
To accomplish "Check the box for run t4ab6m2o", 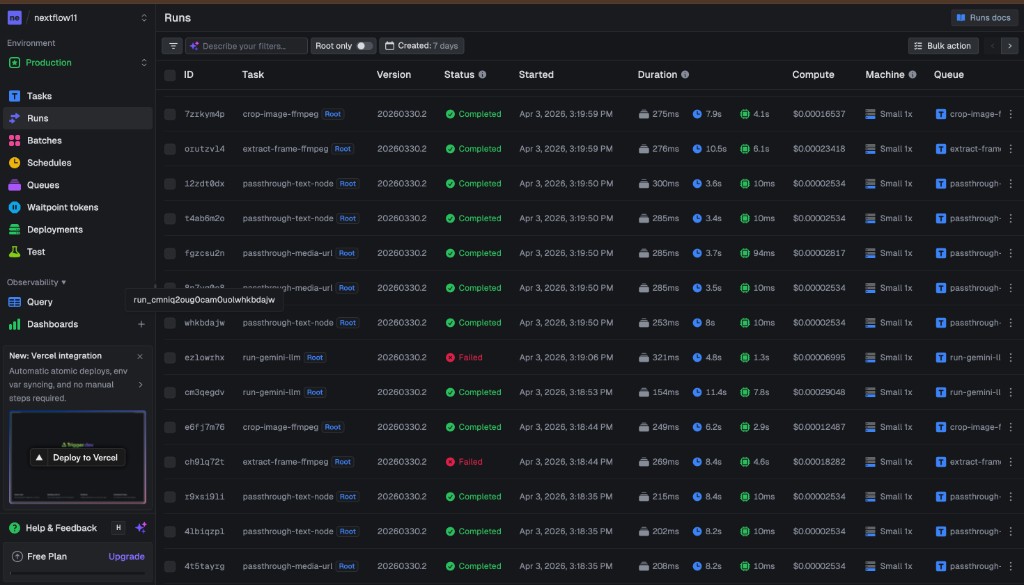I will coord(170,219).
